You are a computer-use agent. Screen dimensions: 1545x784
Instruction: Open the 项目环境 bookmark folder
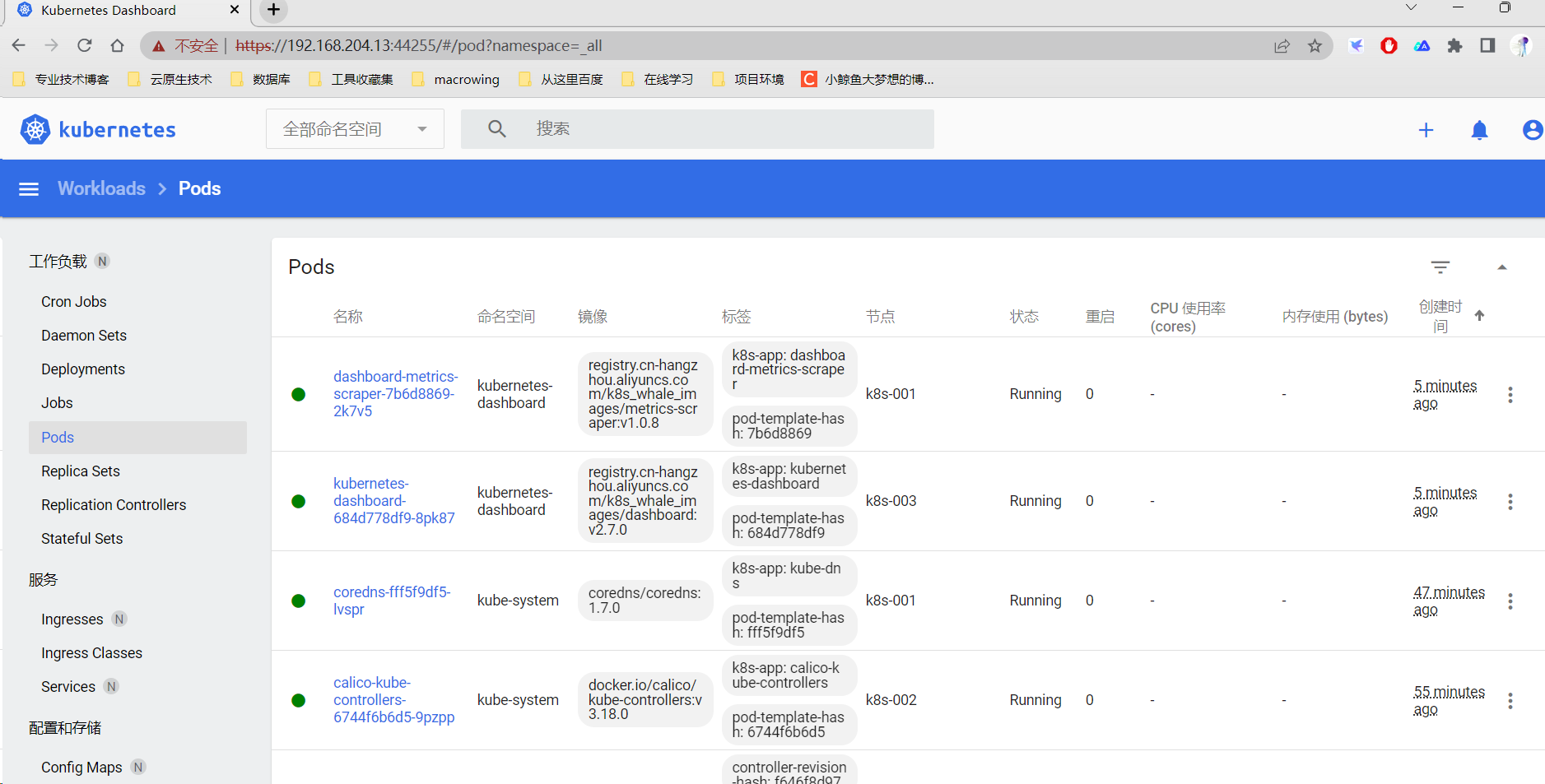point(748,80)
